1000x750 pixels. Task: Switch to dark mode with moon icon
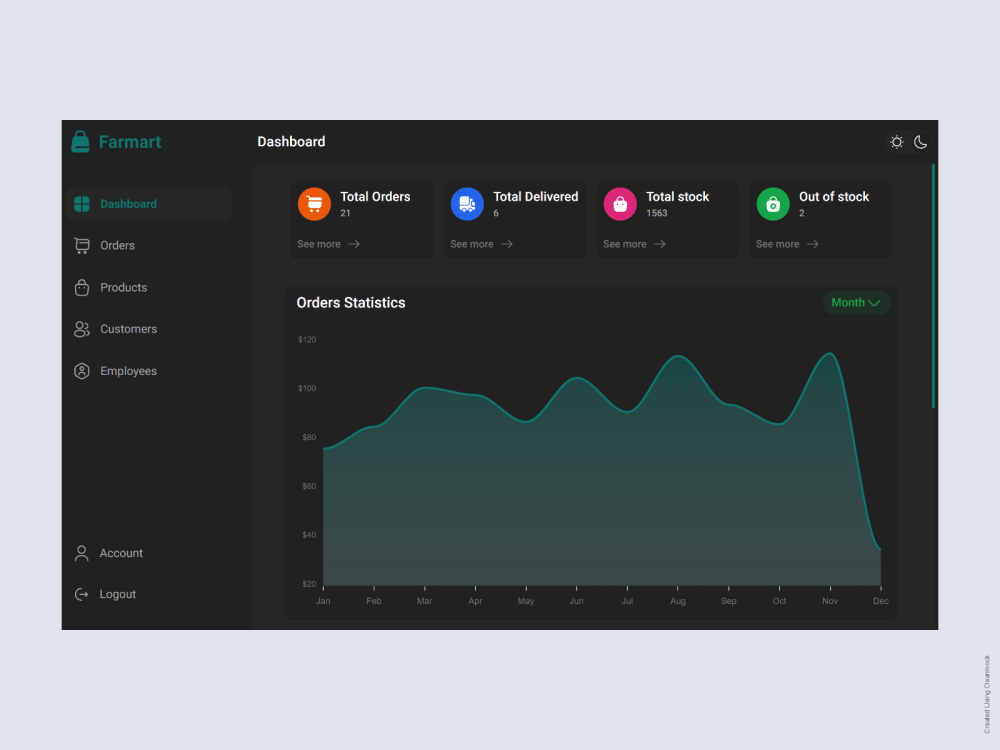pos(920,142)
